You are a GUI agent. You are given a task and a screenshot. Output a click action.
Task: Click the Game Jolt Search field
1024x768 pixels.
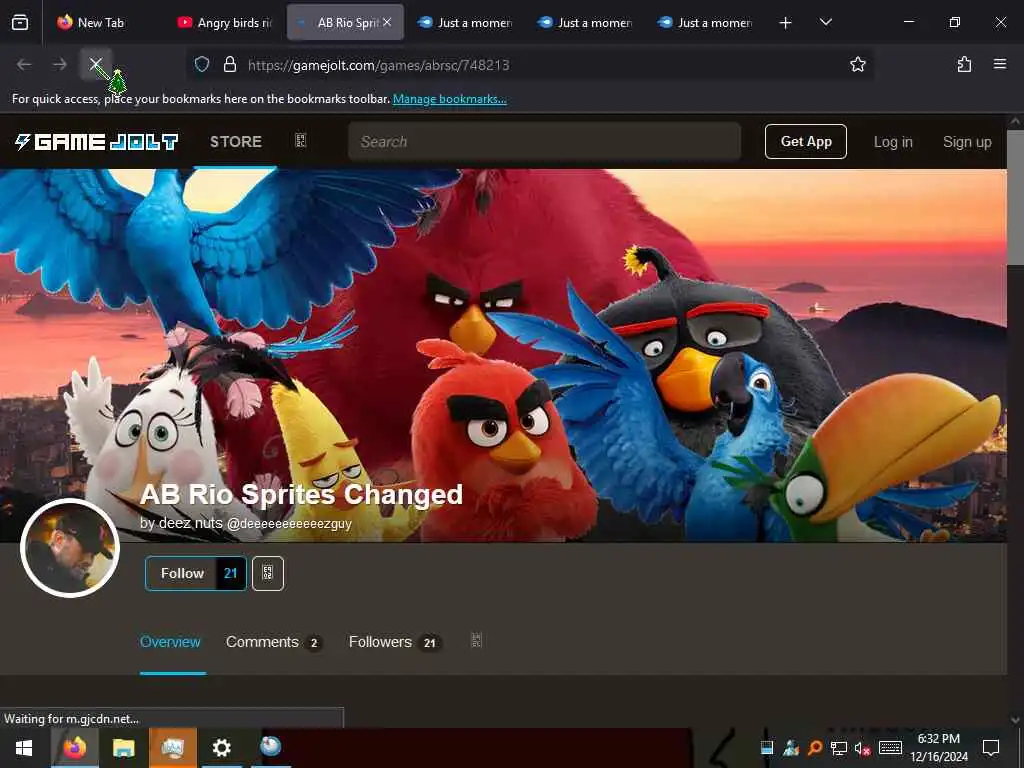coord(545,142)
